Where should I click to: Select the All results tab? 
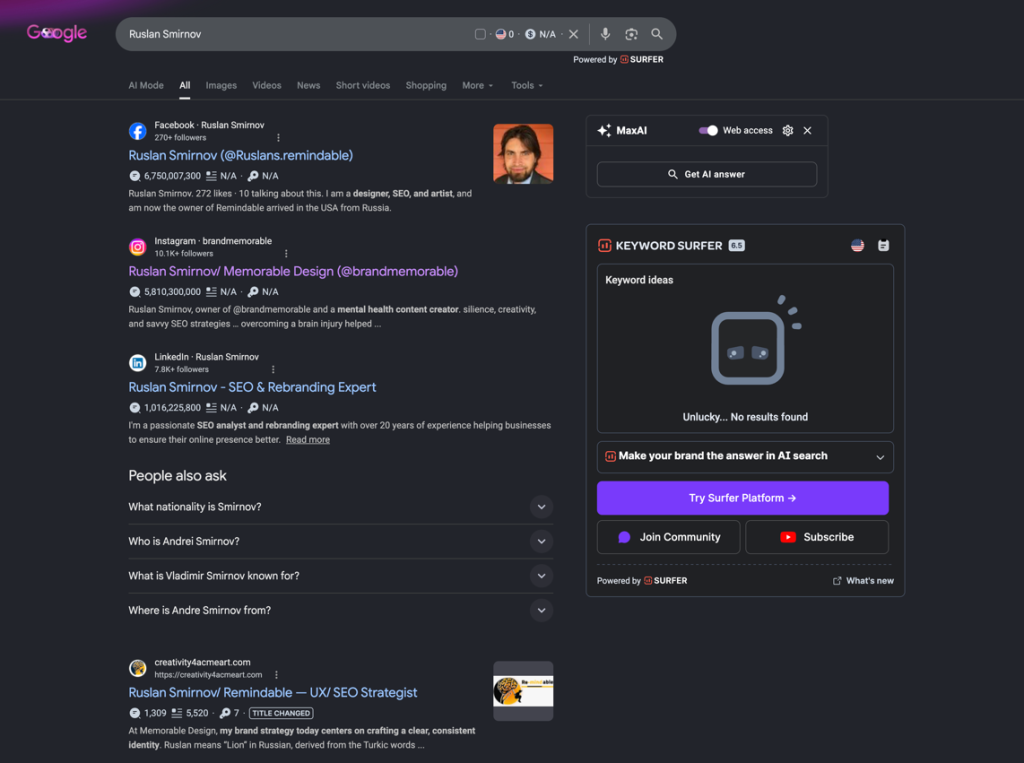[185, 86]
